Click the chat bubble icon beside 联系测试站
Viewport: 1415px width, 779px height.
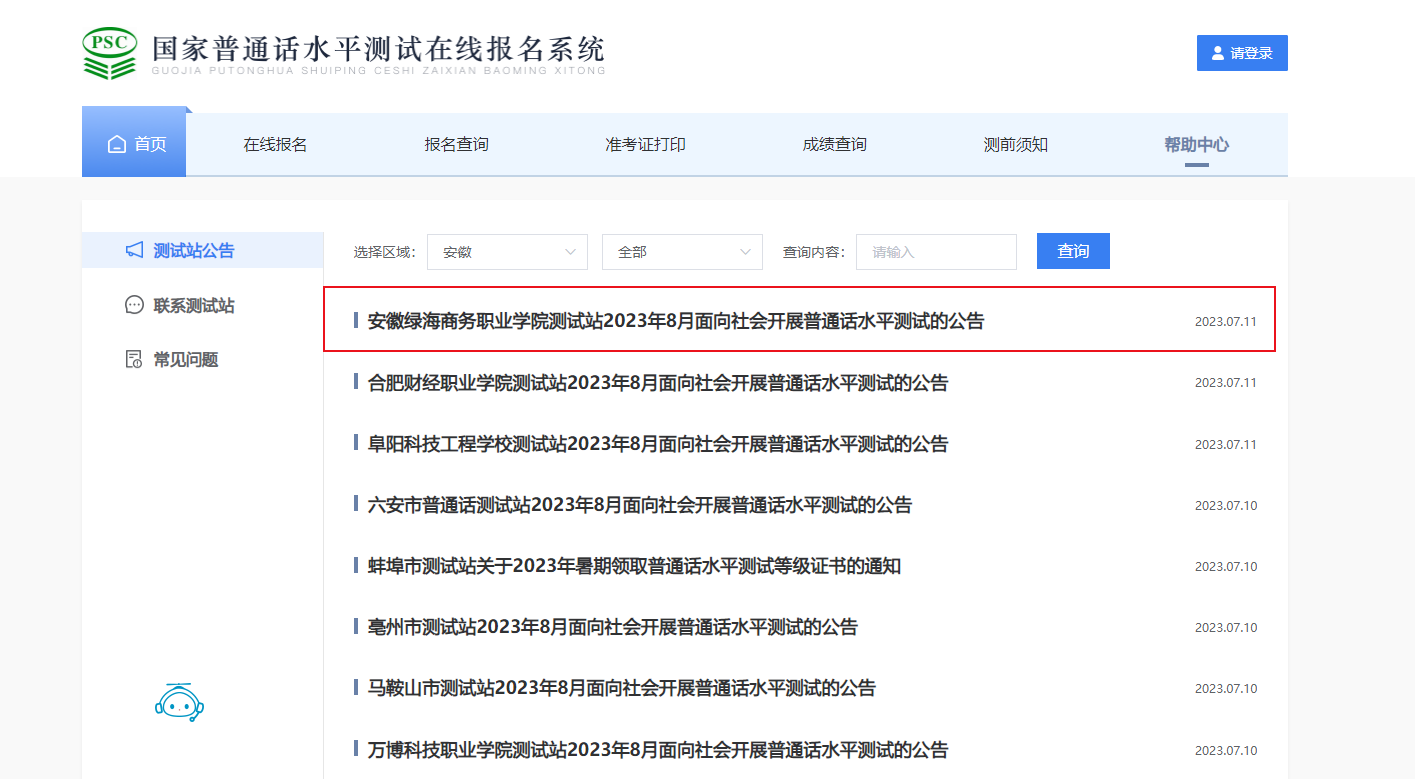click(134, 305)
